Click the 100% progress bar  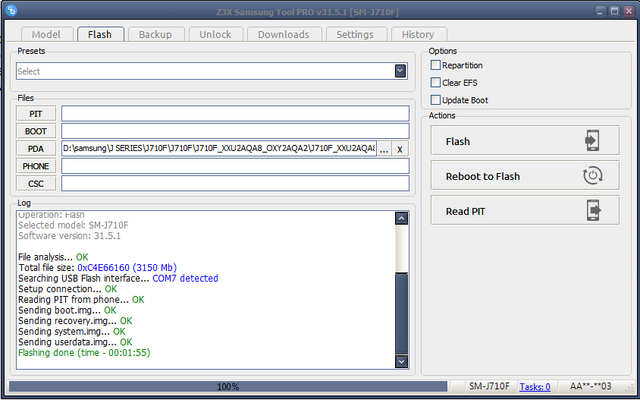[x=228, y=387]
